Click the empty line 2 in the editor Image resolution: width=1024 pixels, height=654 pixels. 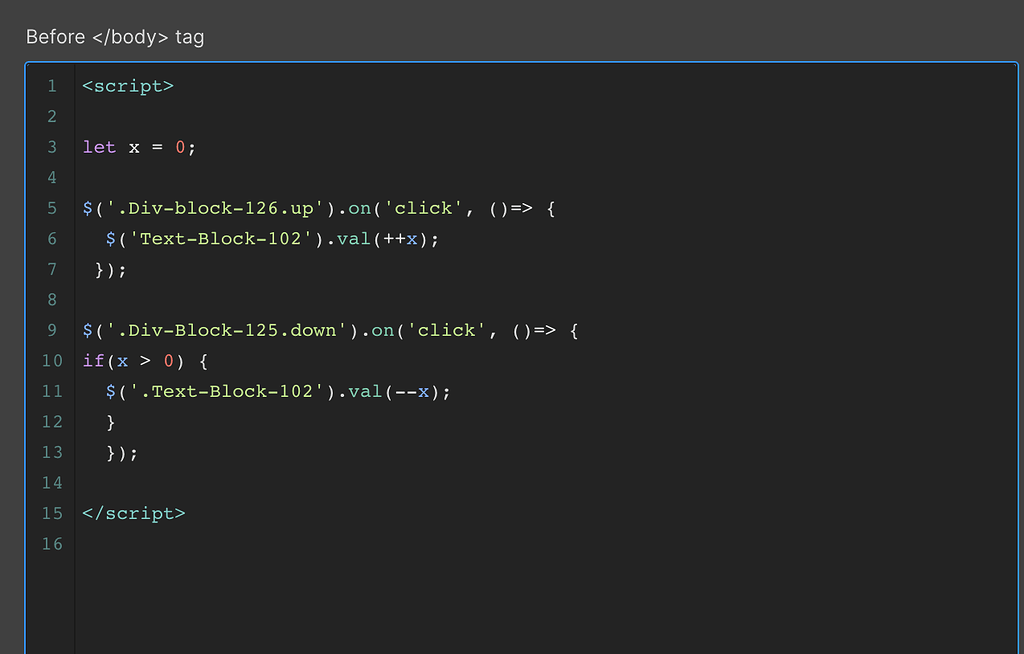pos(200,116)
